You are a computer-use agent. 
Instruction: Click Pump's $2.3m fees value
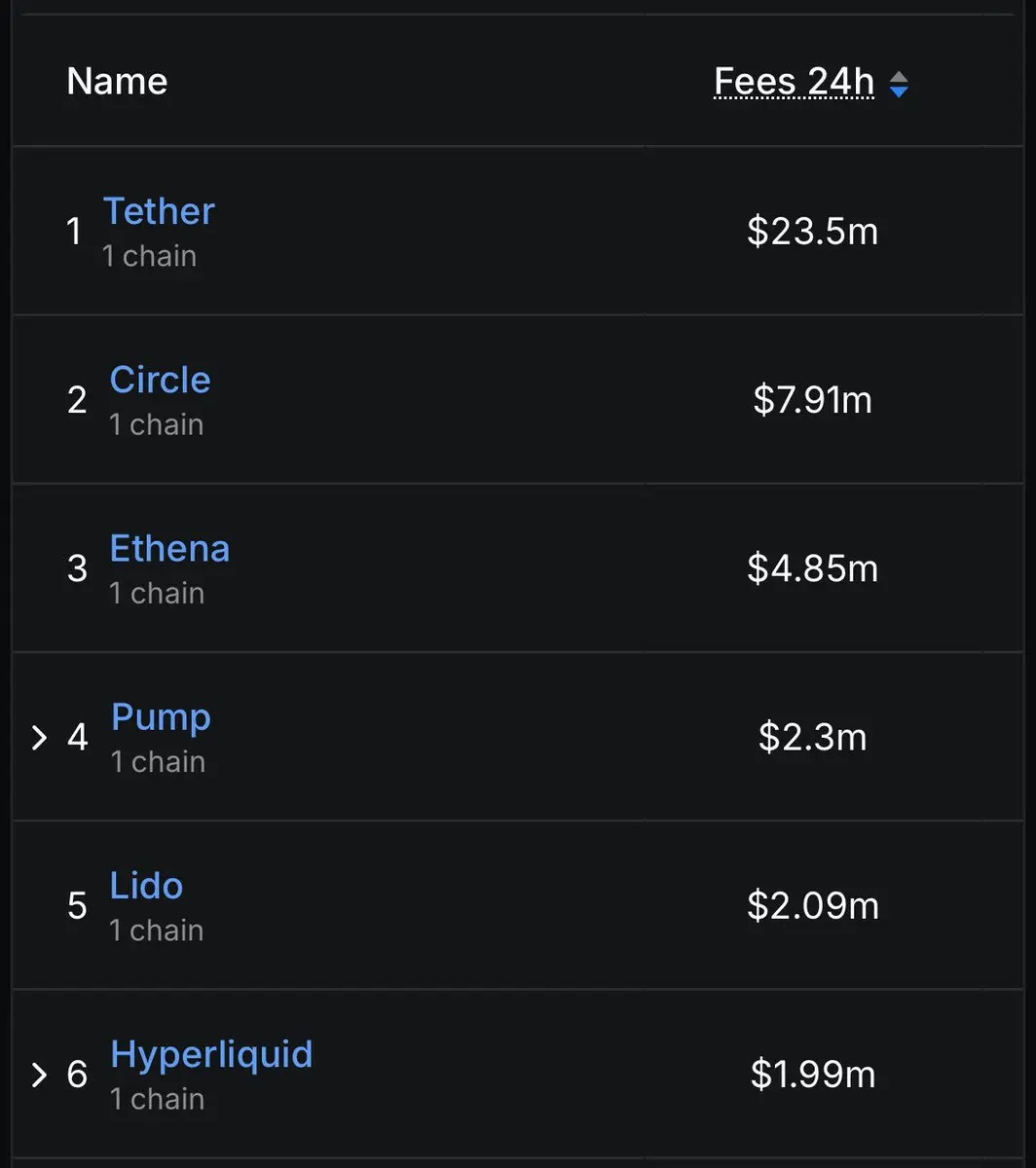pyautogui.click(x=812, y=737)
